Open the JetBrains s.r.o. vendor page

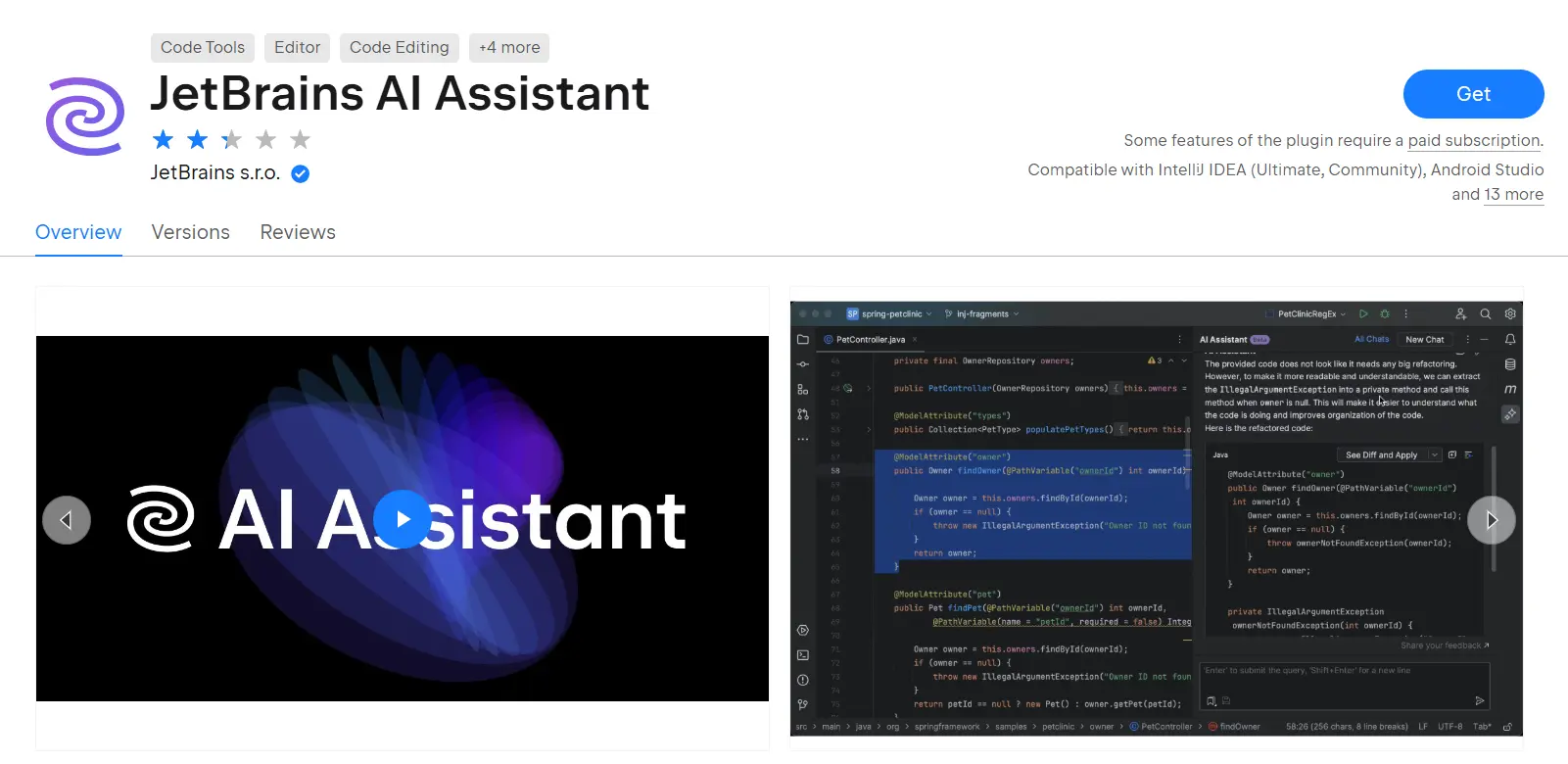pos(215,173)
